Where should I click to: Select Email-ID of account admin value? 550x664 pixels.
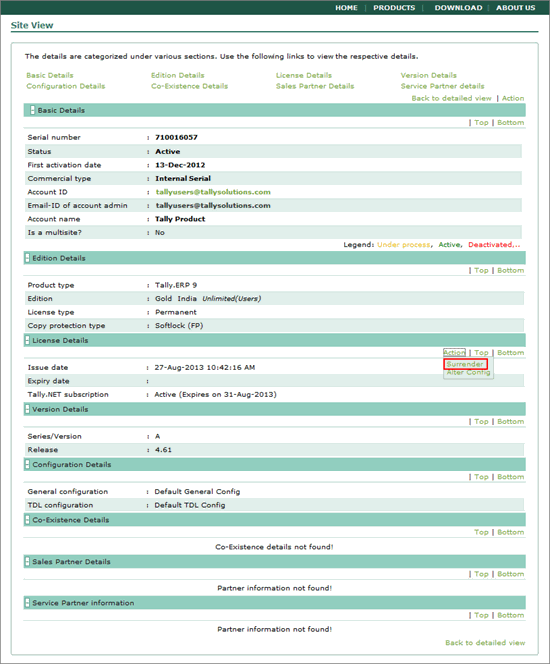click(x=213, y=206)
